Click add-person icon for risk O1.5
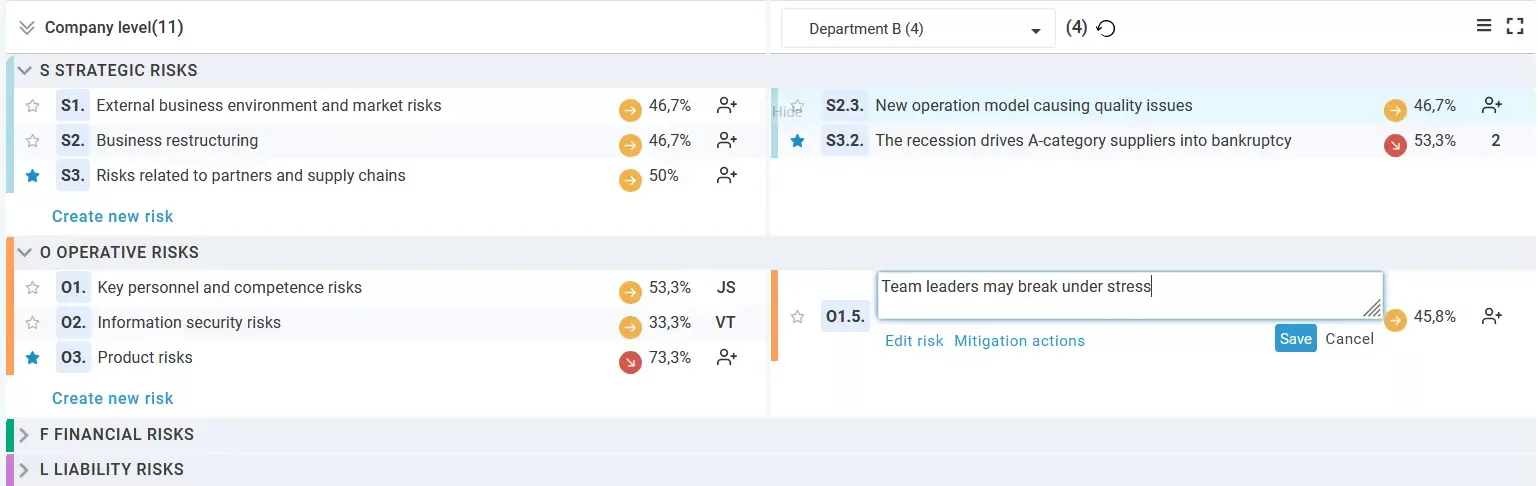The width and height of the screenshot is (1538, 486). click(x=1492, y=317)
